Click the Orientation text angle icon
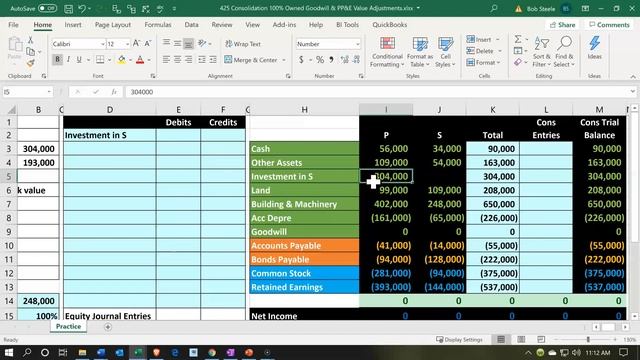640x360 pixels. [202, 43]
